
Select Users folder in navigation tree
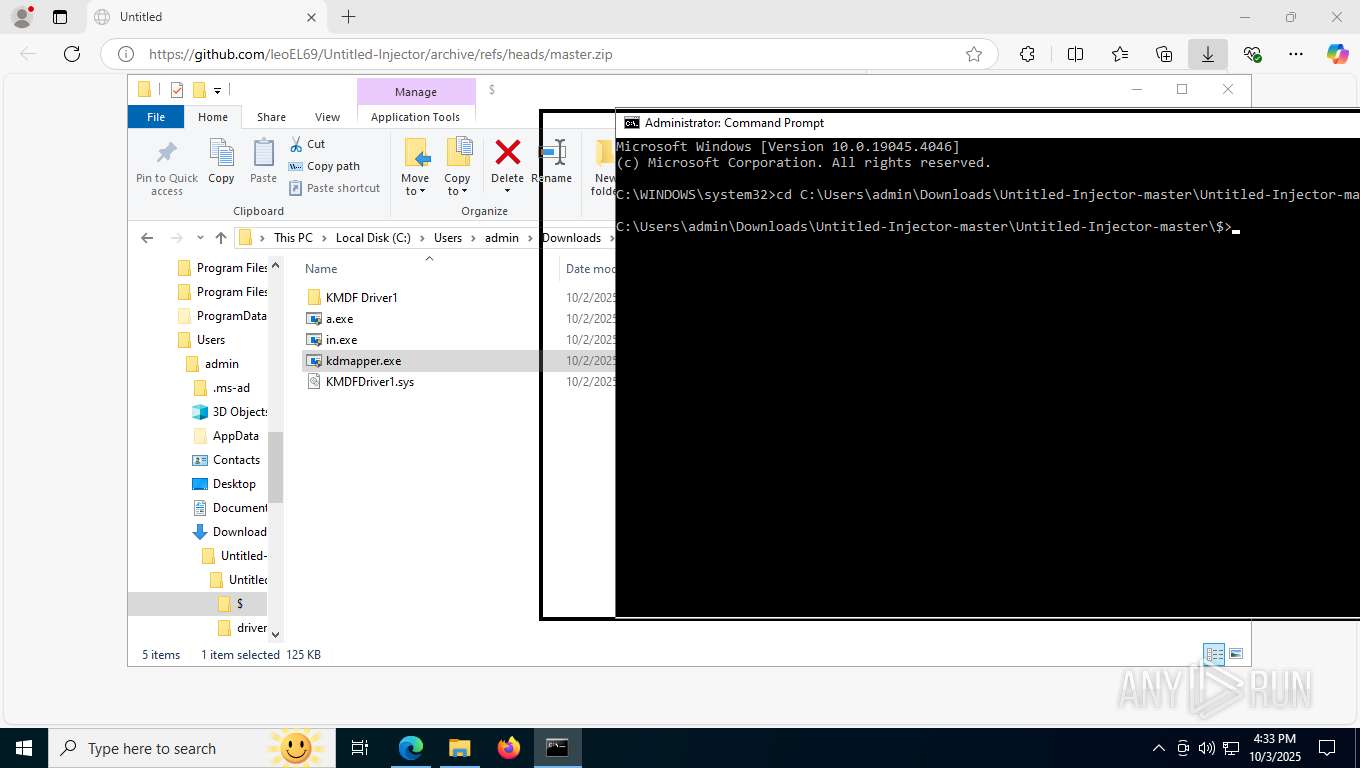(203, 340)
